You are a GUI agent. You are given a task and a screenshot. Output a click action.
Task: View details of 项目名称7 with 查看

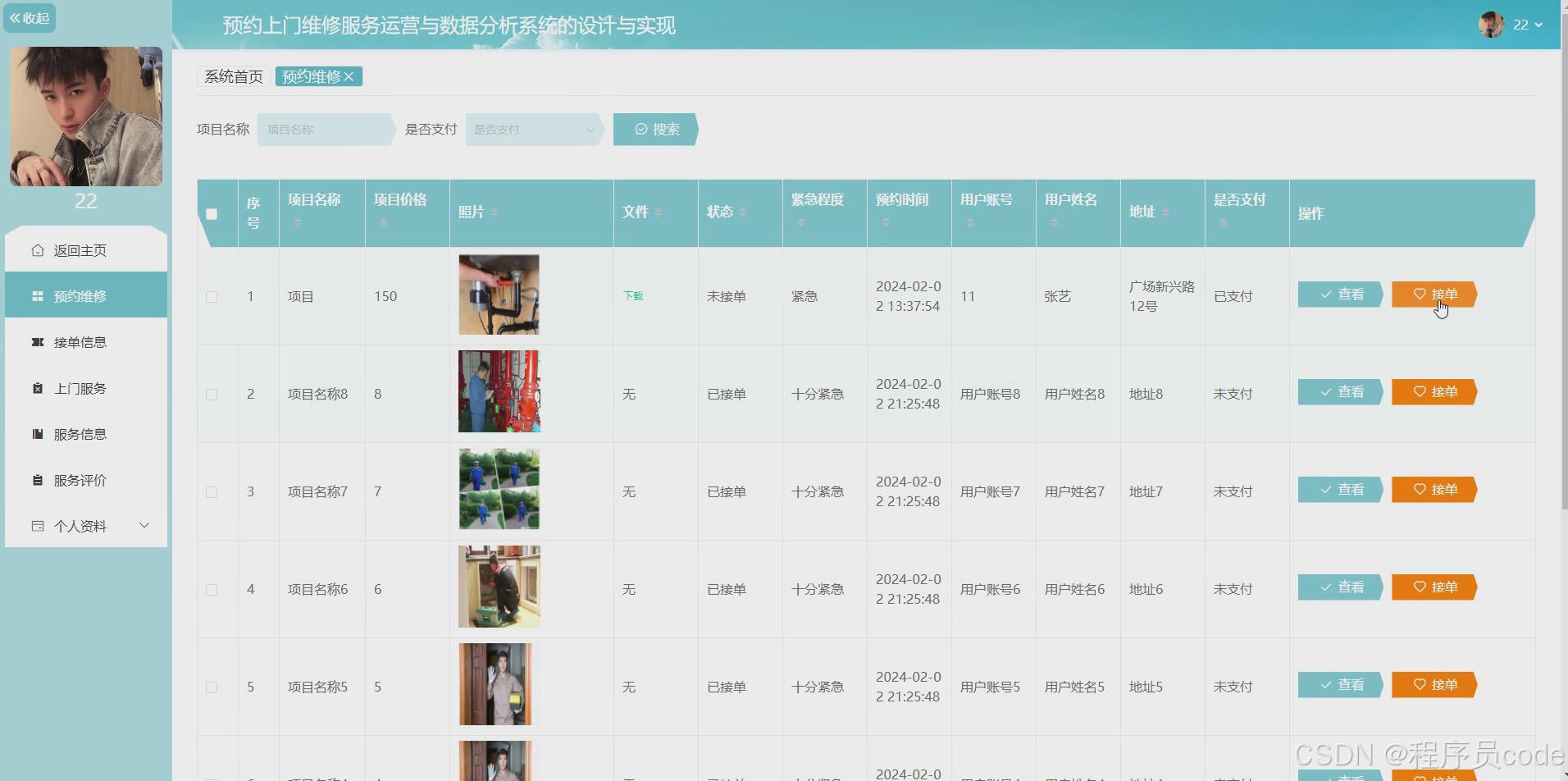[1341, 490]
